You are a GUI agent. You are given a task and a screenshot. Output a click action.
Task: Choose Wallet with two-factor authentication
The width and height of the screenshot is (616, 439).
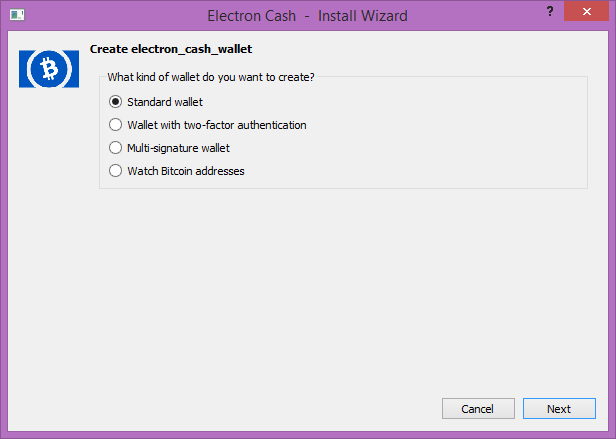(207, 125)
